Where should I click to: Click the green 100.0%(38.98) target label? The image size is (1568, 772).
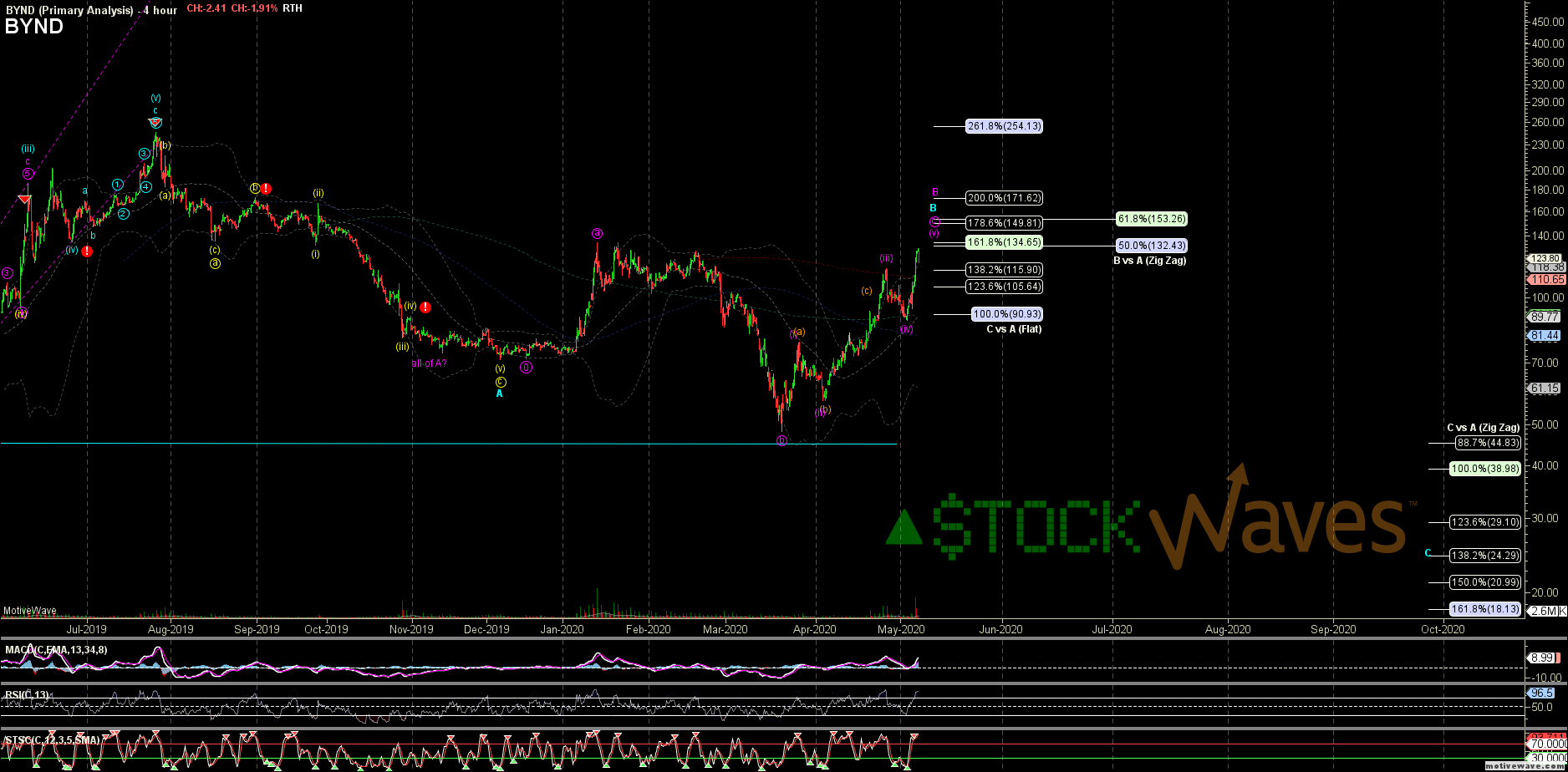tap(1485, 469)
